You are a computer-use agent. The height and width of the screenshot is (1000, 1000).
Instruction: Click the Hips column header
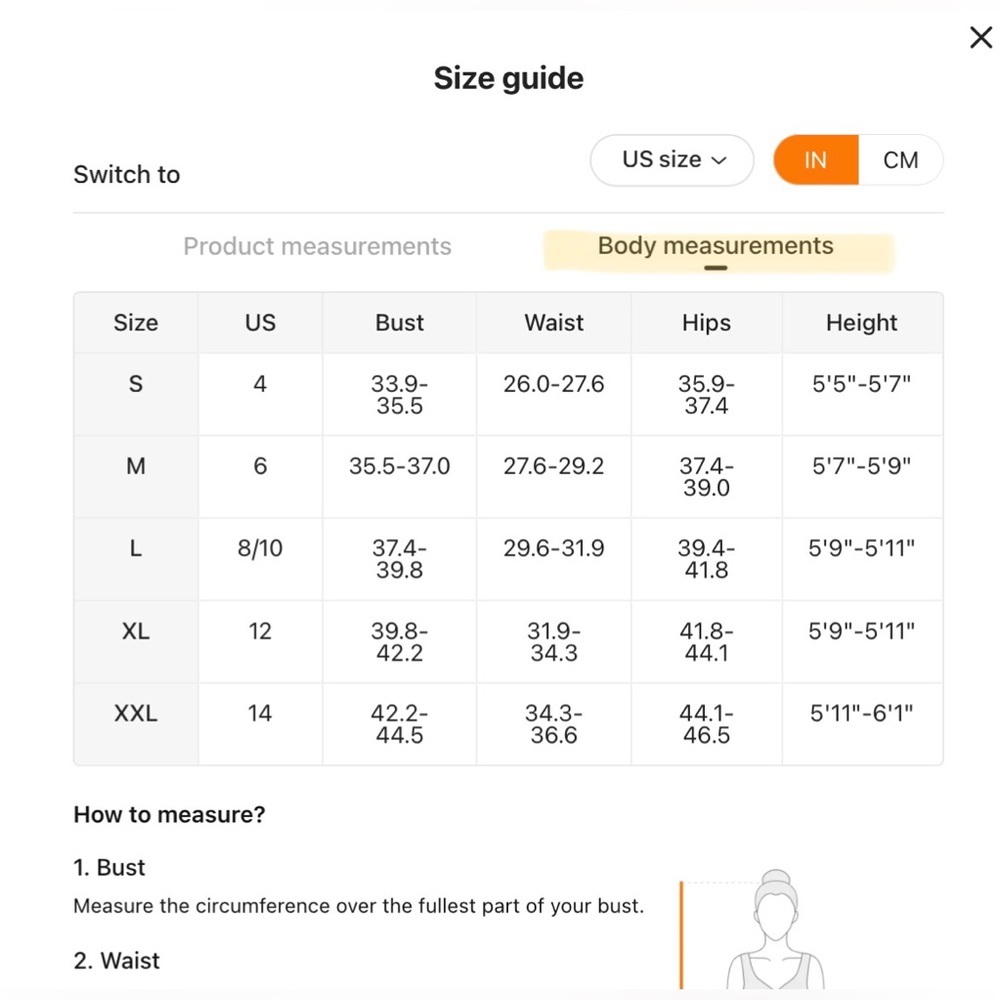click(706, 323)
